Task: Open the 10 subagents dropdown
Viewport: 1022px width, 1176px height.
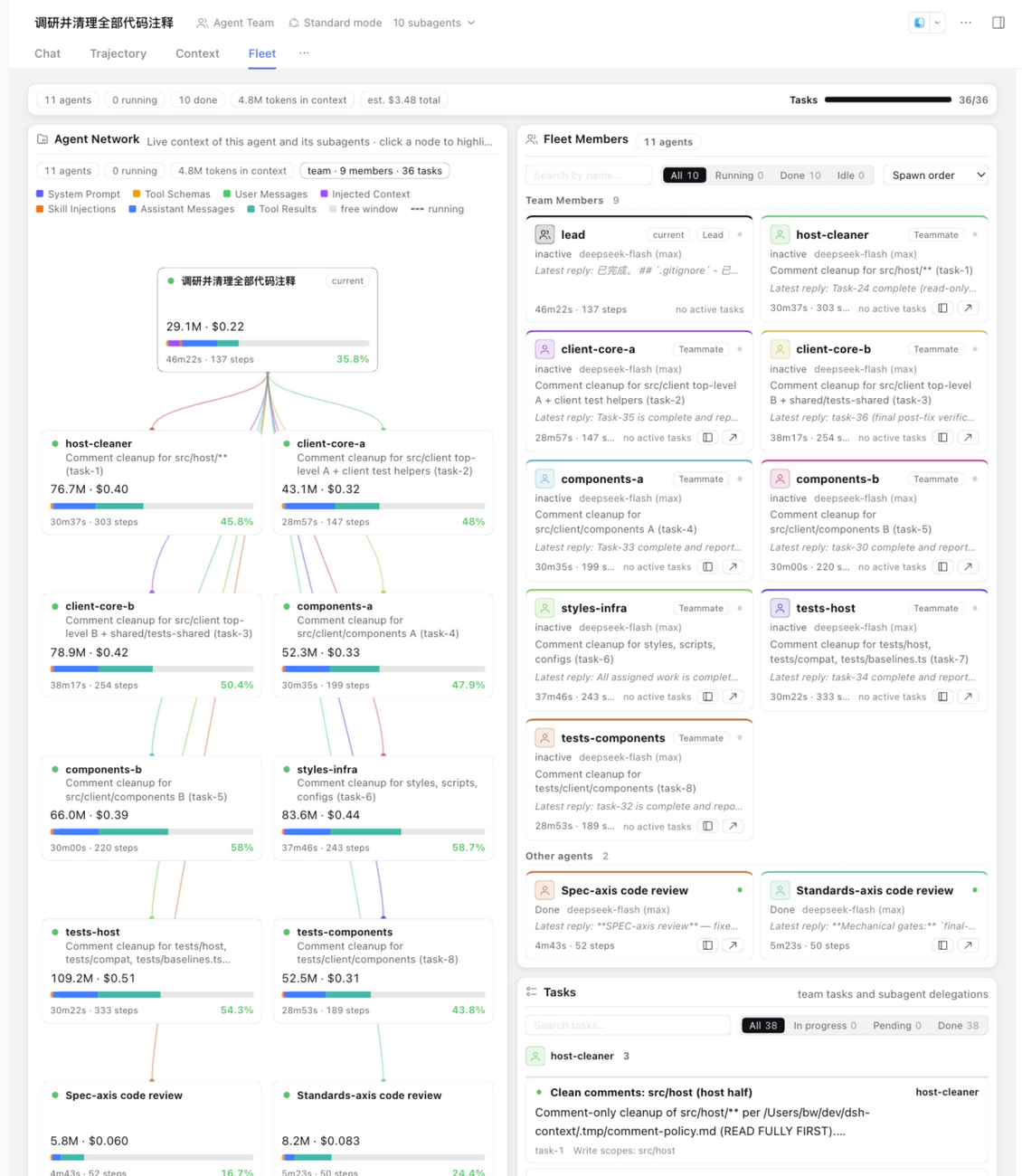Action: coord(434,23)
